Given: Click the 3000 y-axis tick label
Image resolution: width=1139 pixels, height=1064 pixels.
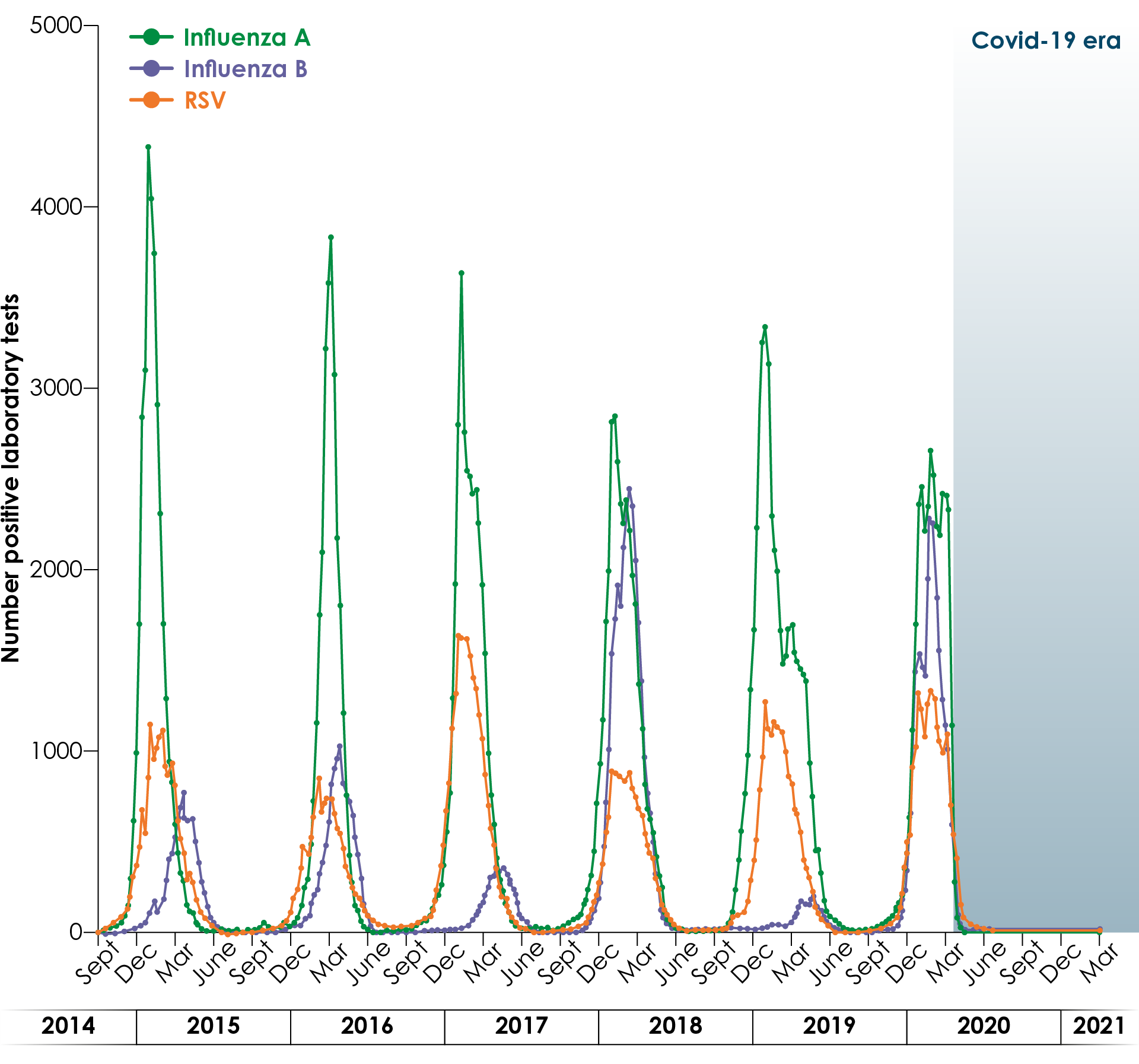Looking at the screenshot, I should click(56, 388).
